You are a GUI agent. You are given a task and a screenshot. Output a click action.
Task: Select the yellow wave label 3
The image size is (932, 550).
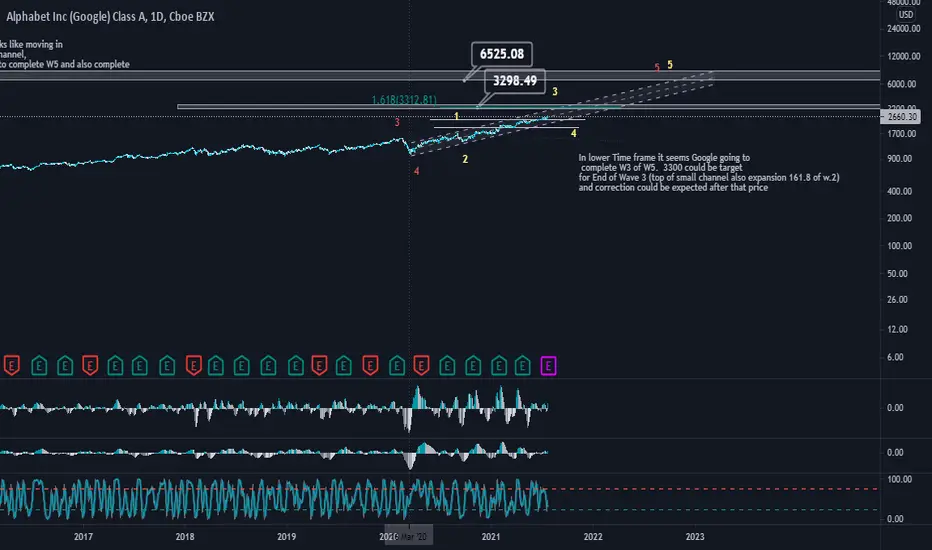(555, 92)
